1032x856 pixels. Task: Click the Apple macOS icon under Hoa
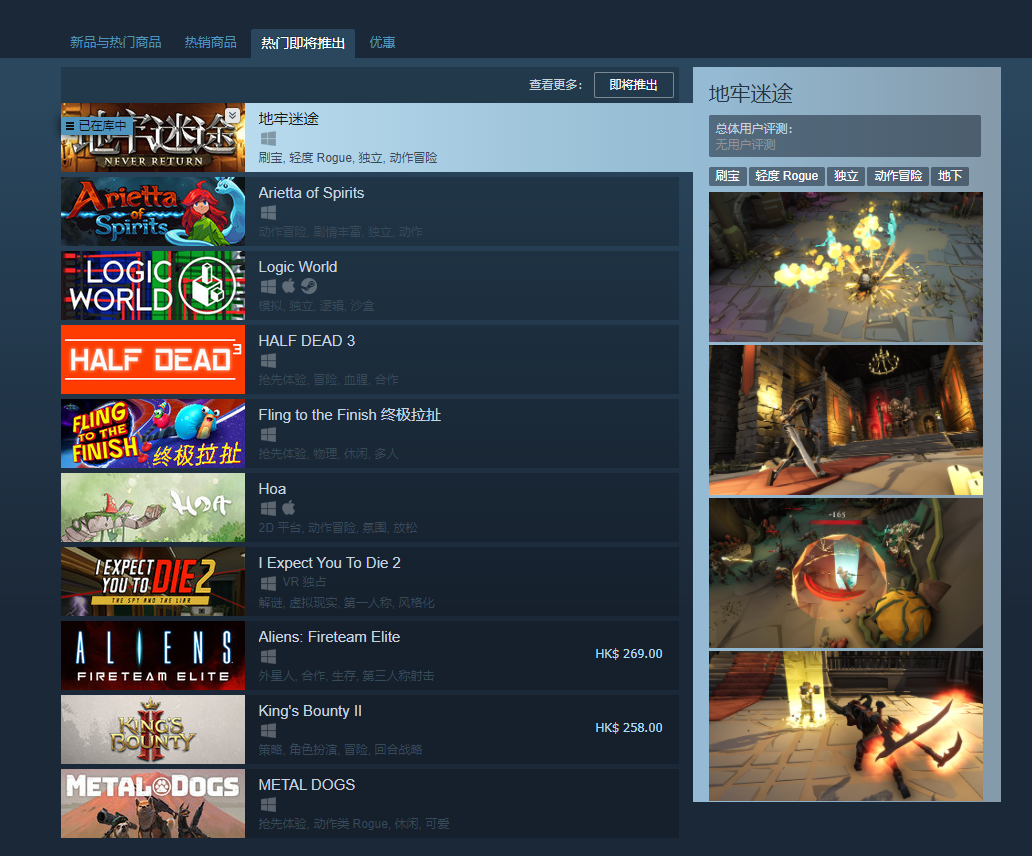pos(288,508)
